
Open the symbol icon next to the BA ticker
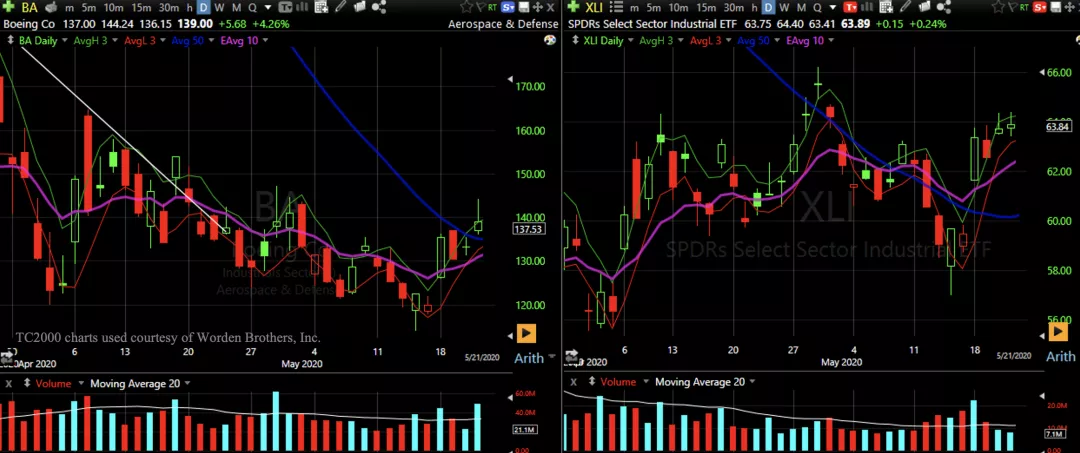click(x=51, y=7)
